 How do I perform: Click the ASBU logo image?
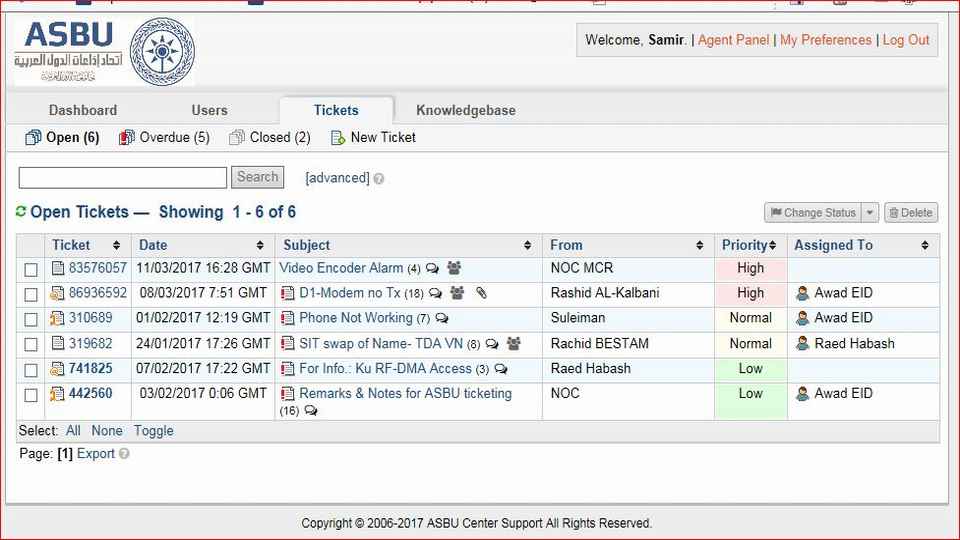pyautogui.click(x=104, y=51)
